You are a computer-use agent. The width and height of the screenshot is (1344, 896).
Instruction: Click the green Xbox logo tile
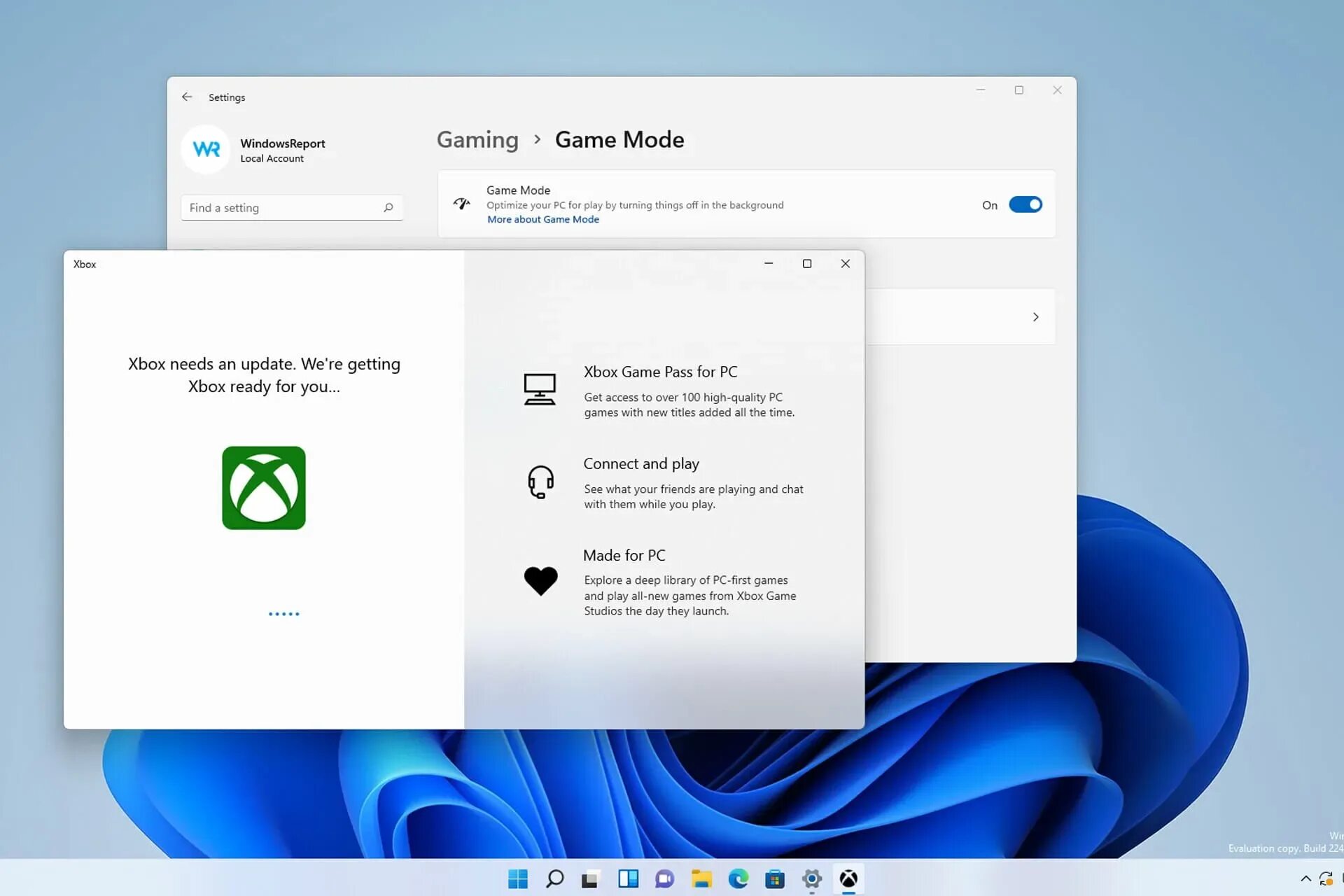[263, 488]
